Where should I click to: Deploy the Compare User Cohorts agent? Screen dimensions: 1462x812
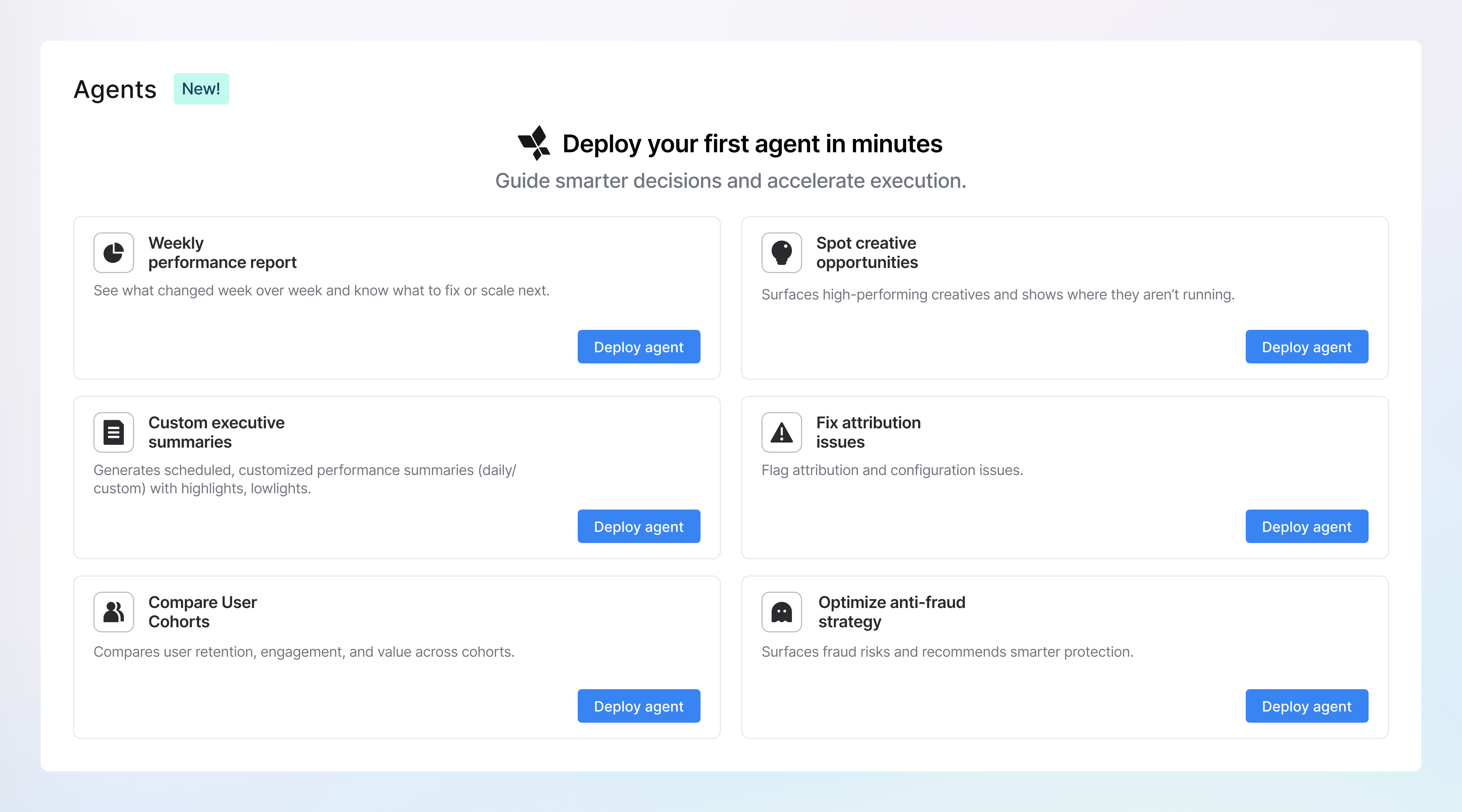[639, 706]
